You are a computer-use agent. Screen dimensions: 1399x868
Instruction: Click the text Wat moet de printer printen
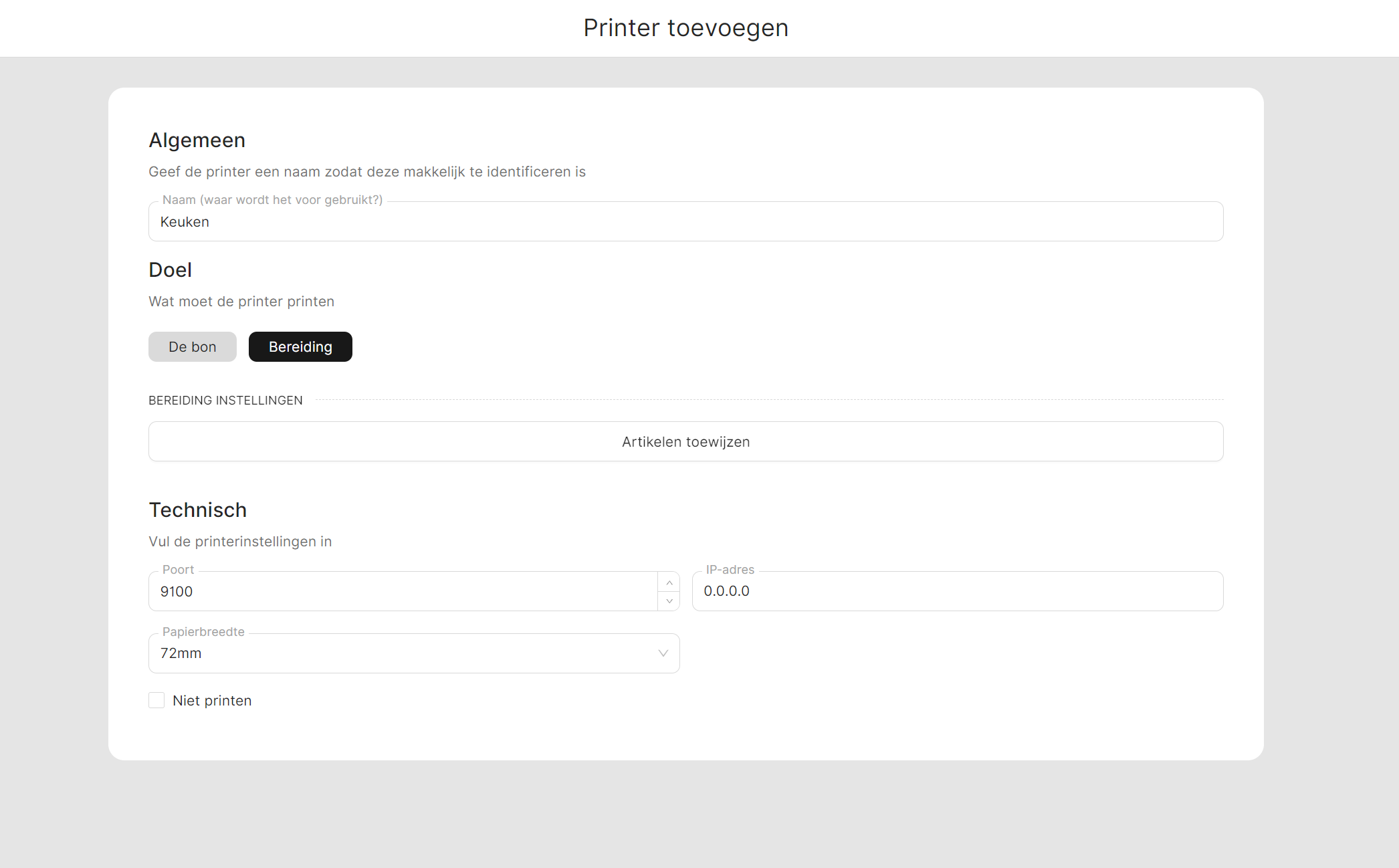point(241,302)
